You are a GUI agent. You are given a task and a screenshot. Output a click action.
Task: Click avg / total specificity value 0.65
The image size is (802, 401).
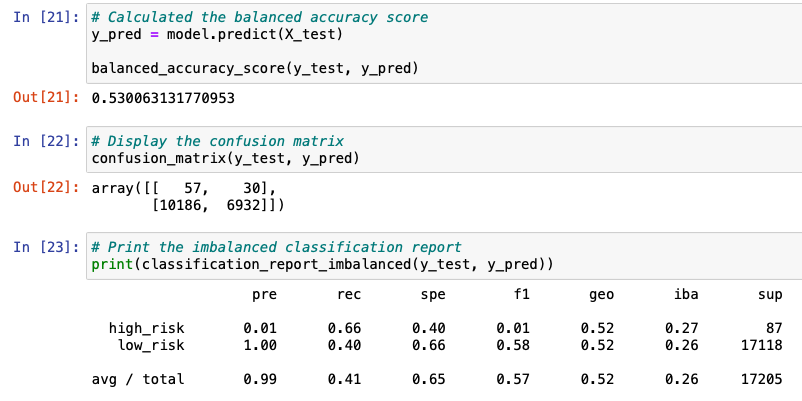pos(429,379)
